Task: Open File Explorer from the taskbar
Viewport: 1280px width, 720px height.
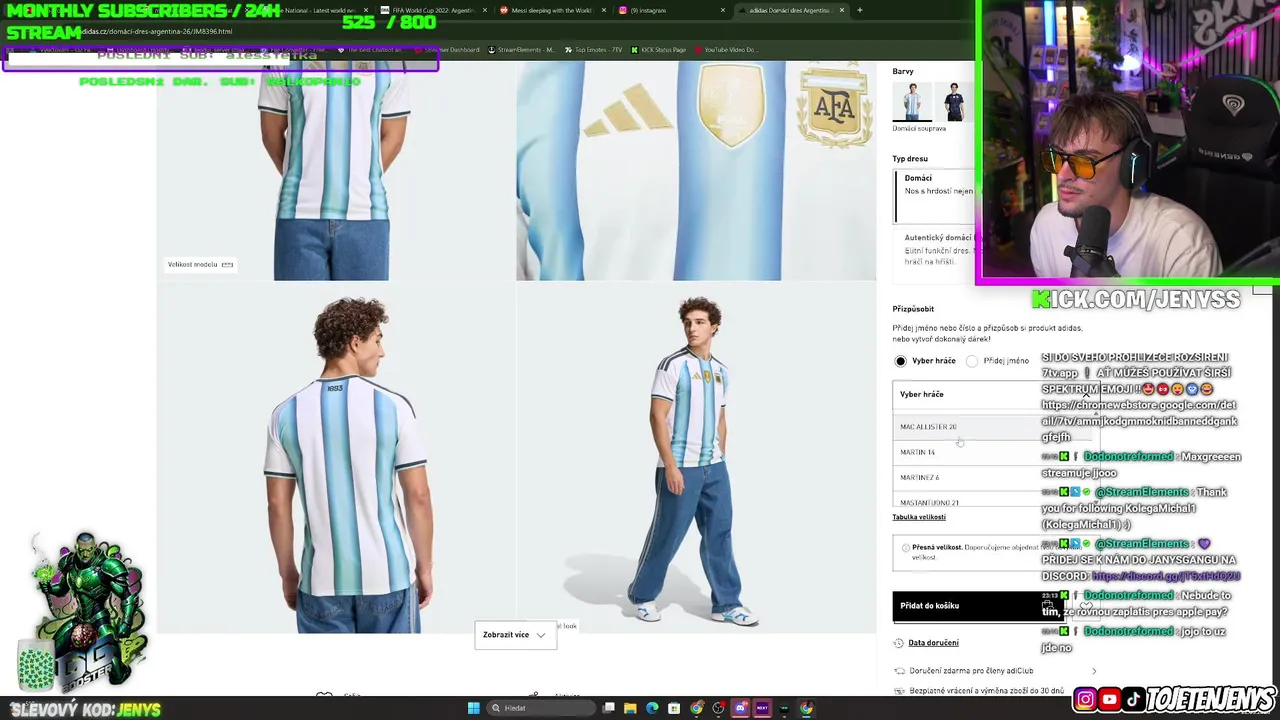Action: pos(630,708)
